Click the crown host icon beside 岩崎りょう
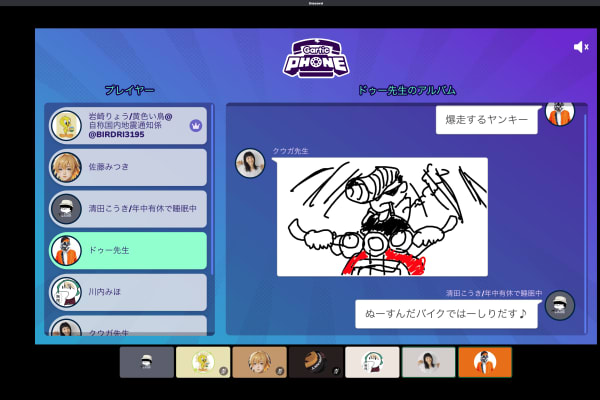 196,126
